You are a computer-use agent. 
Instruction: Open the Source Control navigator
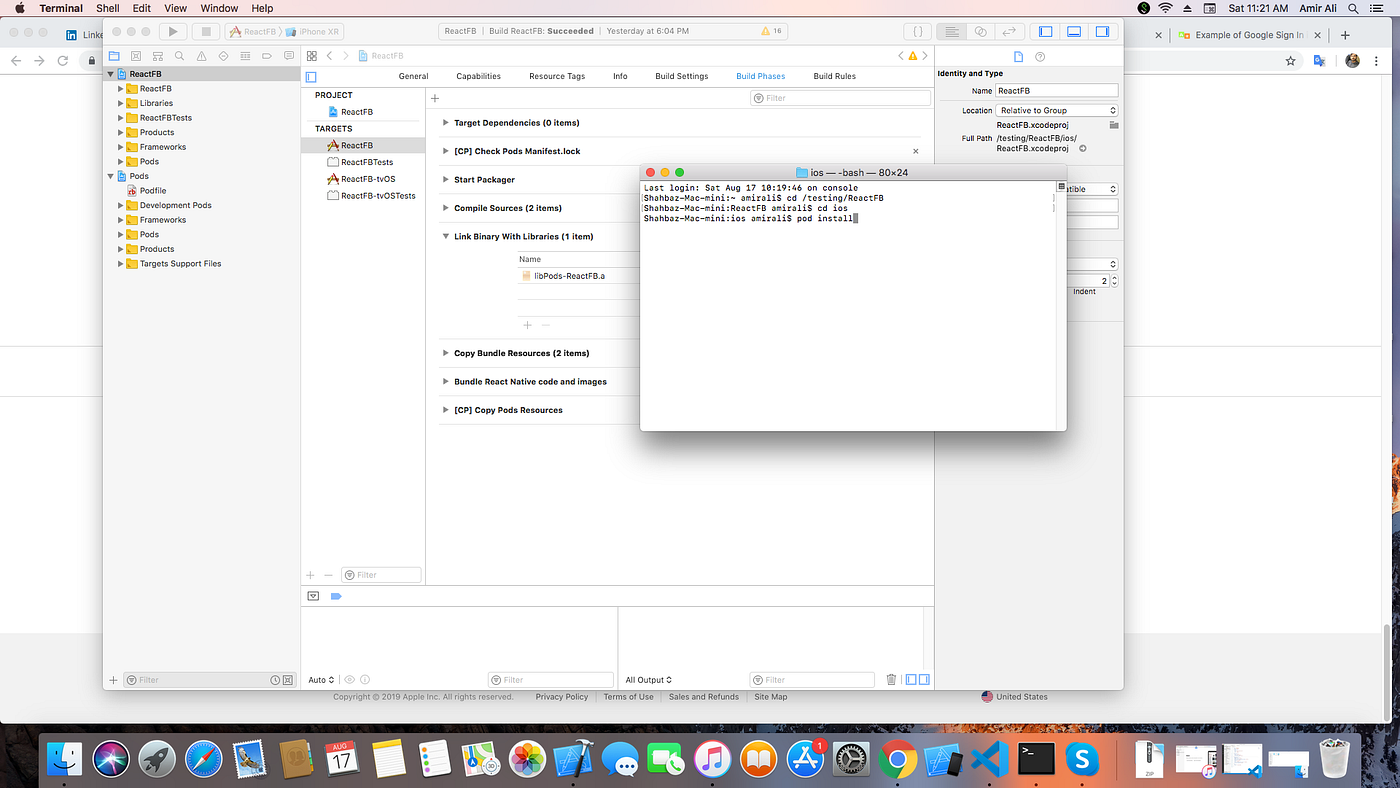(x=136, y=56)
